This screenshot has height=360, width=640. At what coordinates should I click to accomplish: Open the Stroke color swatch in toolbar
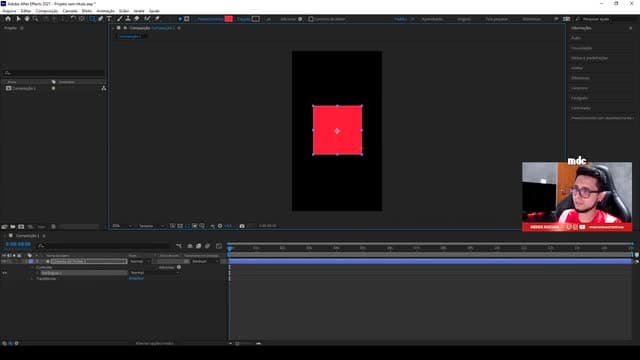pyautogui.click(x=256, y=19)
